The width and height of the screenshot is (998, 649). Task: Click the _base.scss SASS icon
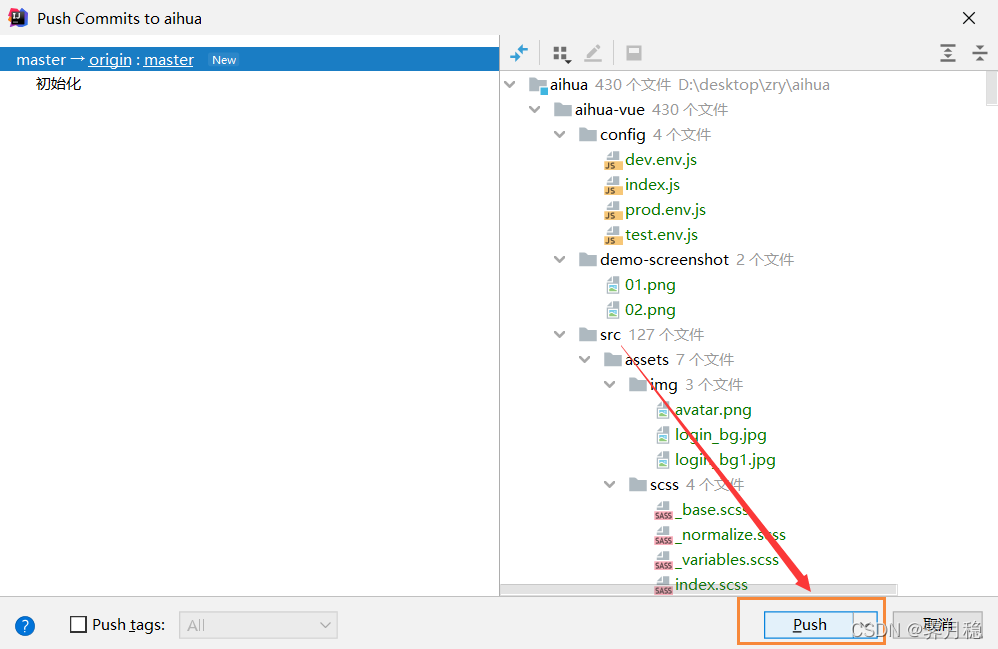pyautogui.click(x=663, y=510)
